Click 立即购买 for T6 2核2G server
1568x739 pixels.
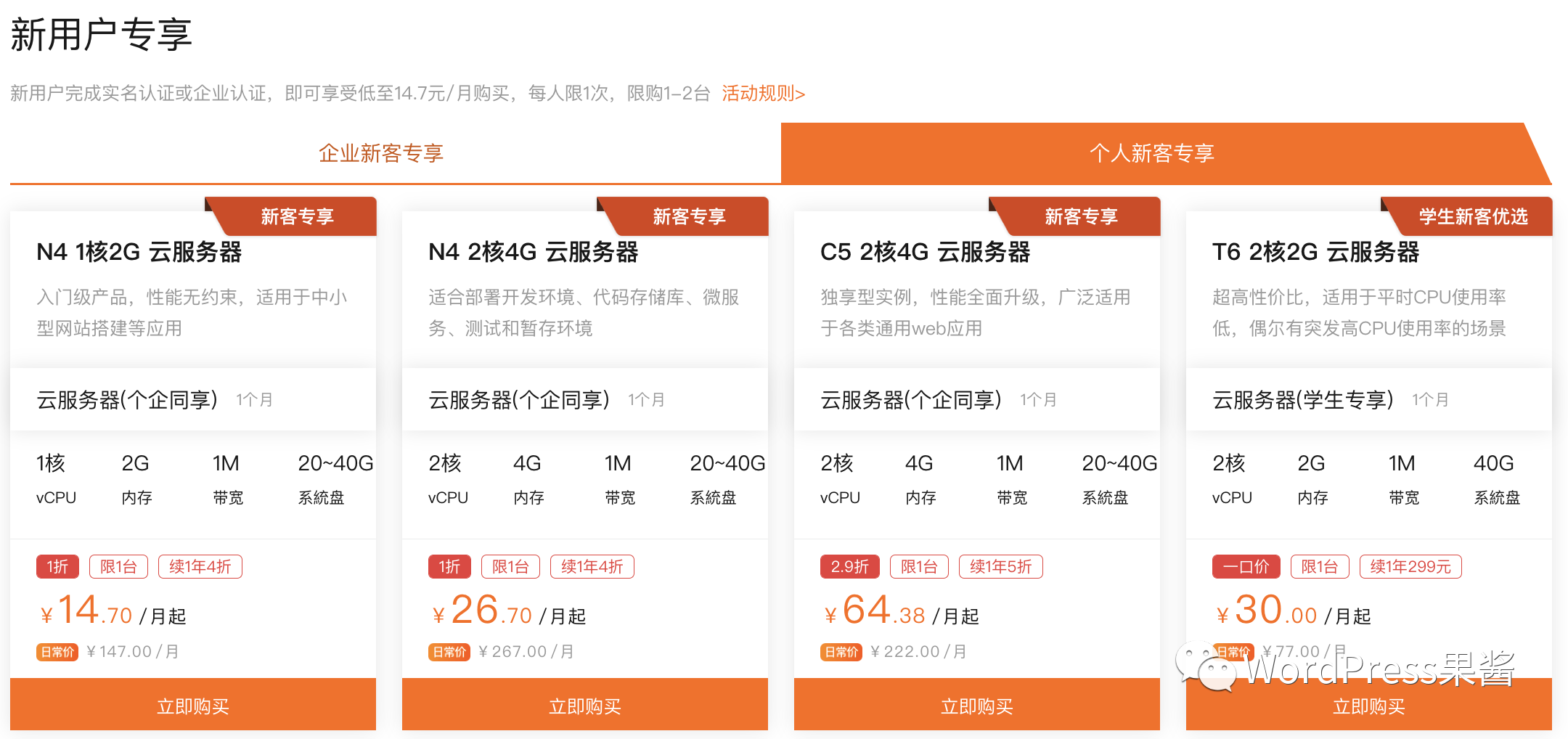coord(1369,705)
